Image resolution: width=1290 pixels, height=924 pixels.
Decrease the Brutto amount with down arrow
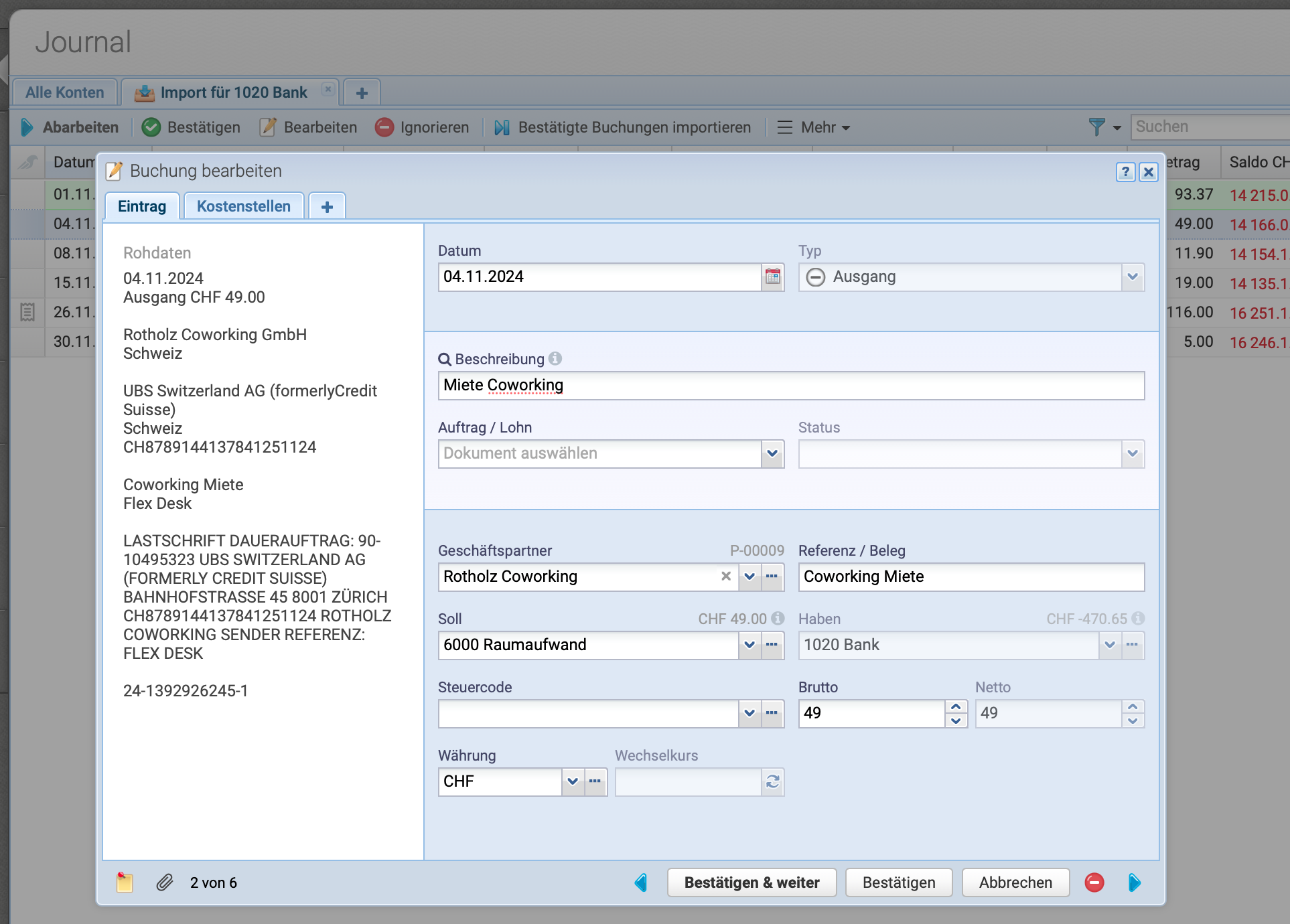(956, 720)
